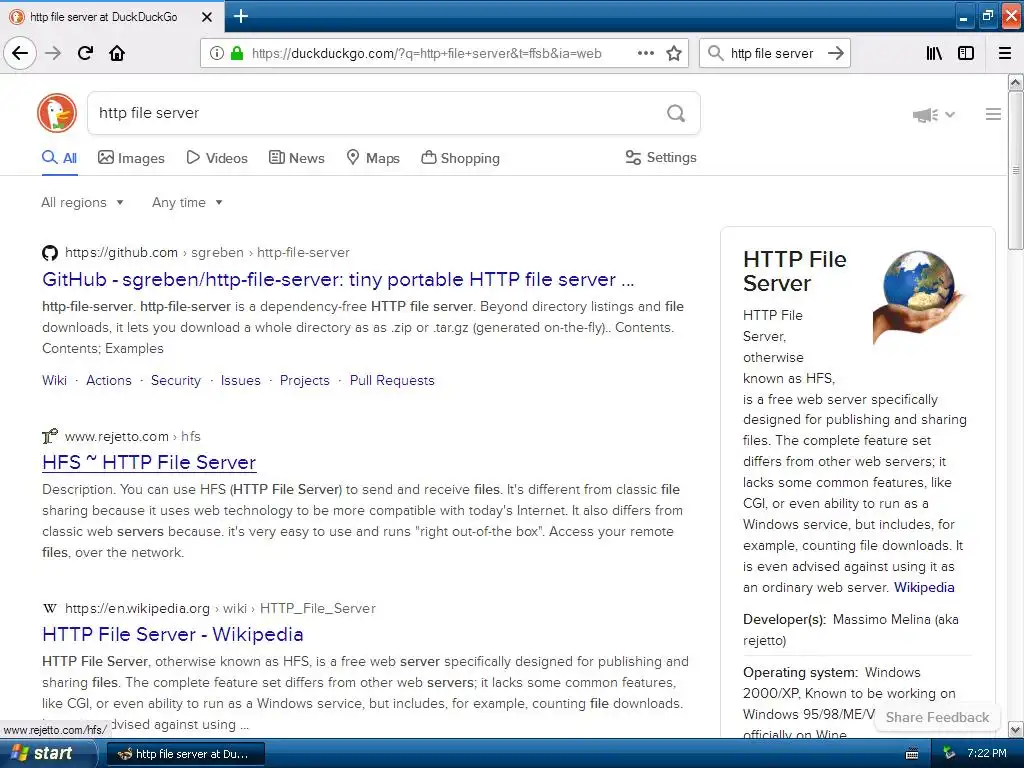Focus the Firefox search box text
The height and width of the screenshot is (768, 1024).
(772, 54)
